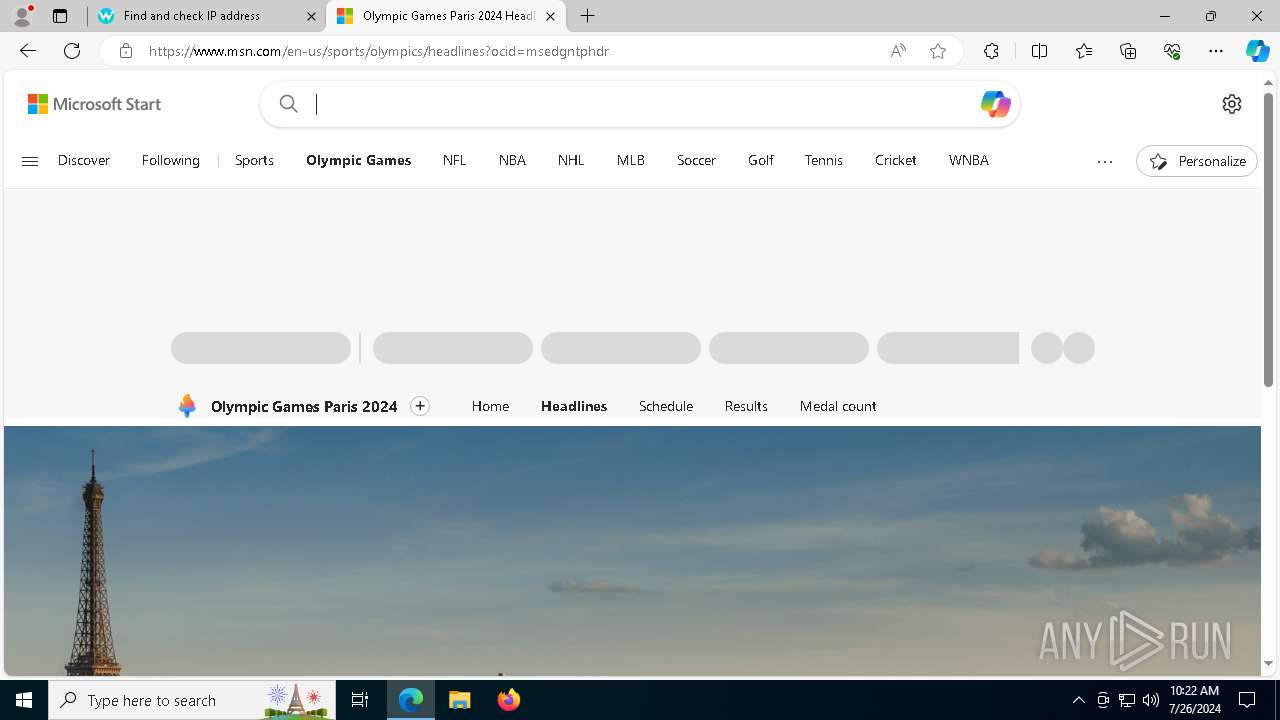Close the Olympic Games Paris 2024 tab

coord(550,16)
